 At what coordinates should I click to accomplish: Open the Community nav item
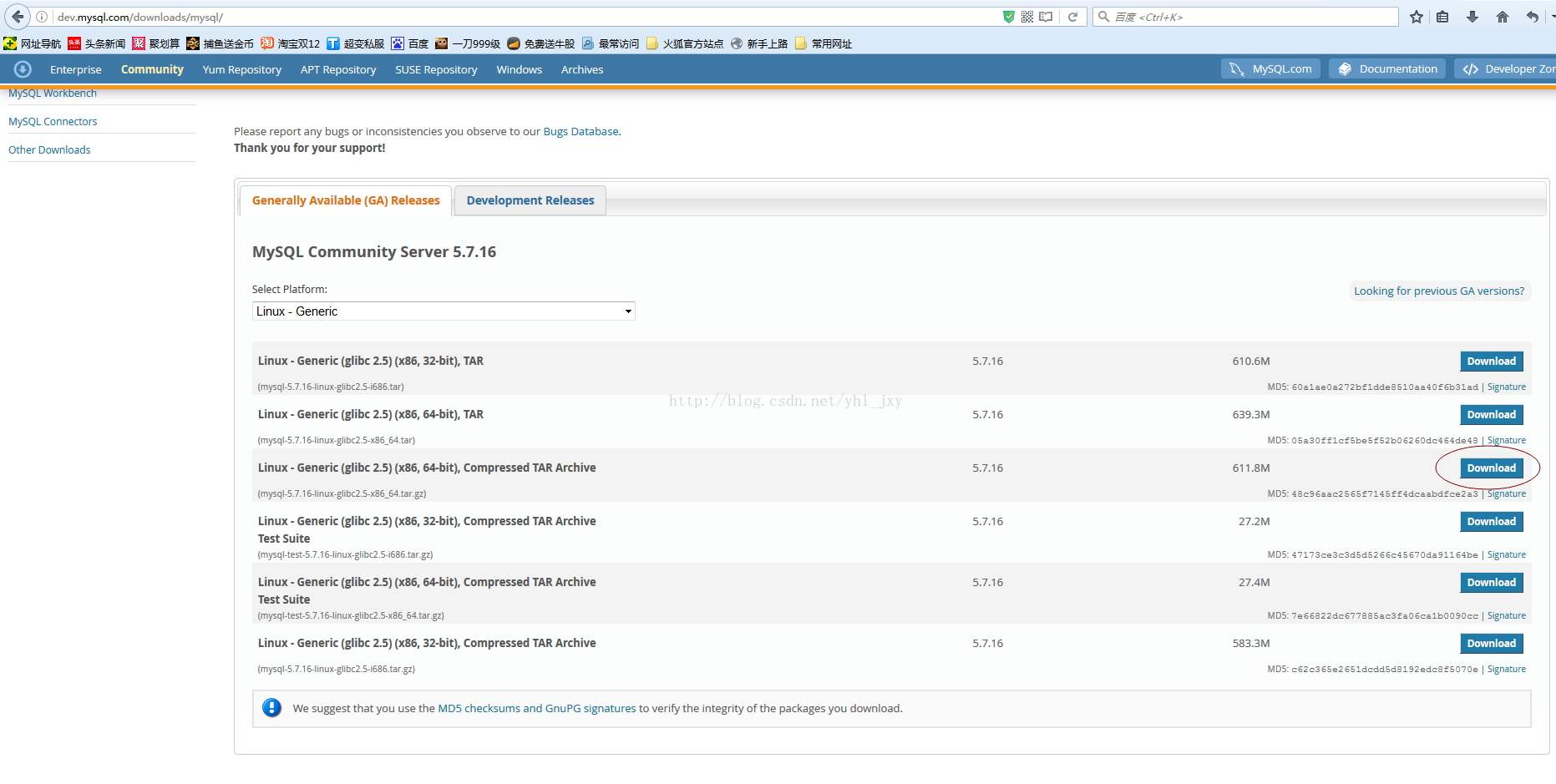(x=152, y=69)
